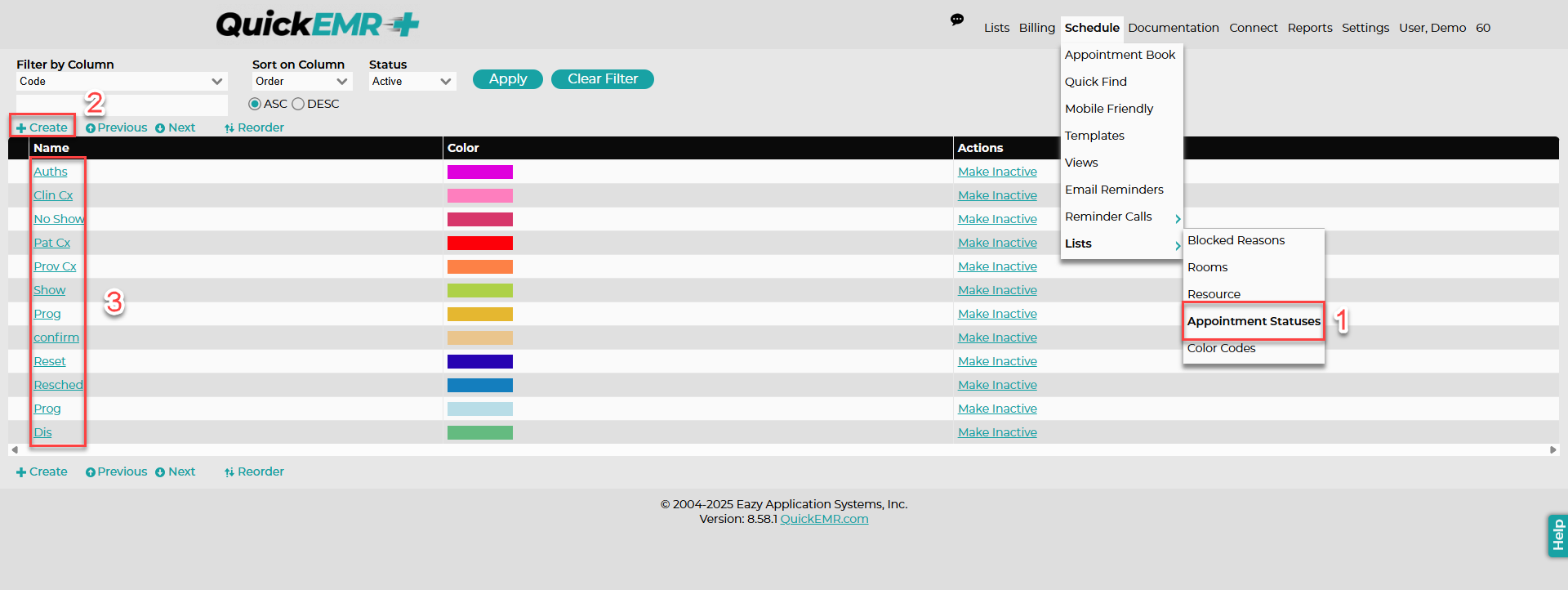Click the bottom Create plus icon
This screenshot has height=590, width=1568.
[x=21, y=472]
